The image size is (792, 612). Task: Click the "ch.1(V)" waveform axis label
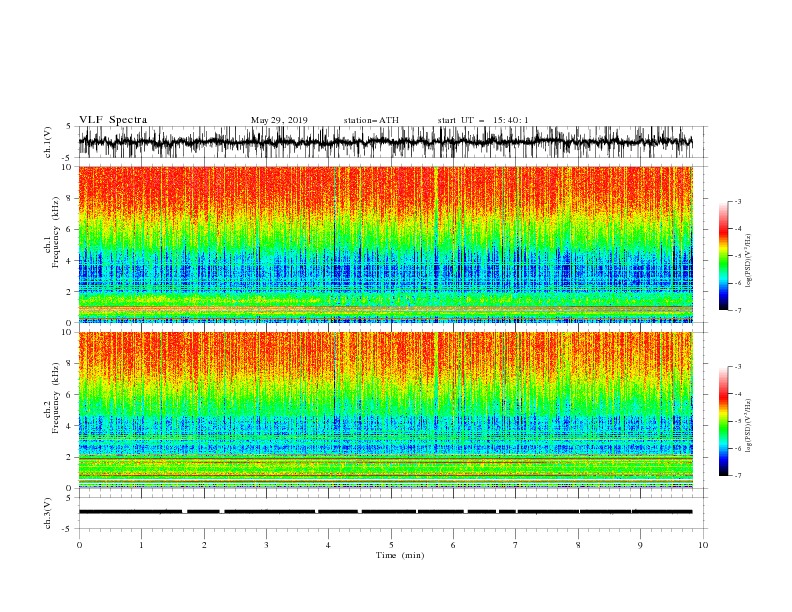[48, 142]
